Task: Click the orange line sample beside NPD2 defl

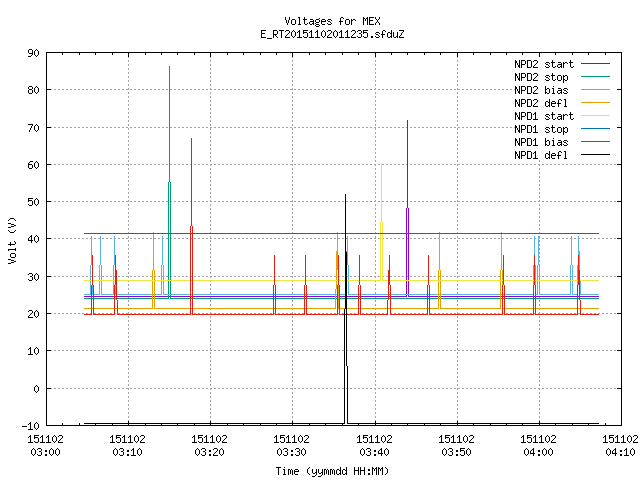Action: tap(595, 103)
